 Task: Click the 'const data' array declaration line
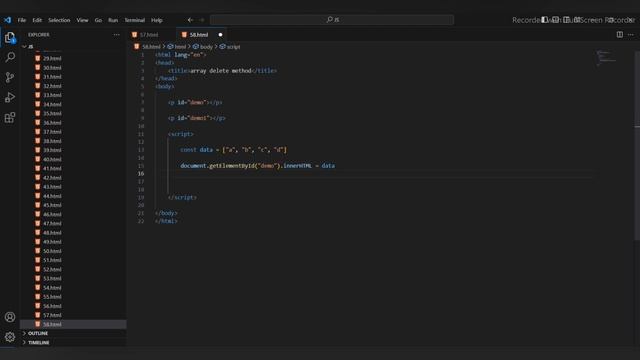click(x=233, y=150)
